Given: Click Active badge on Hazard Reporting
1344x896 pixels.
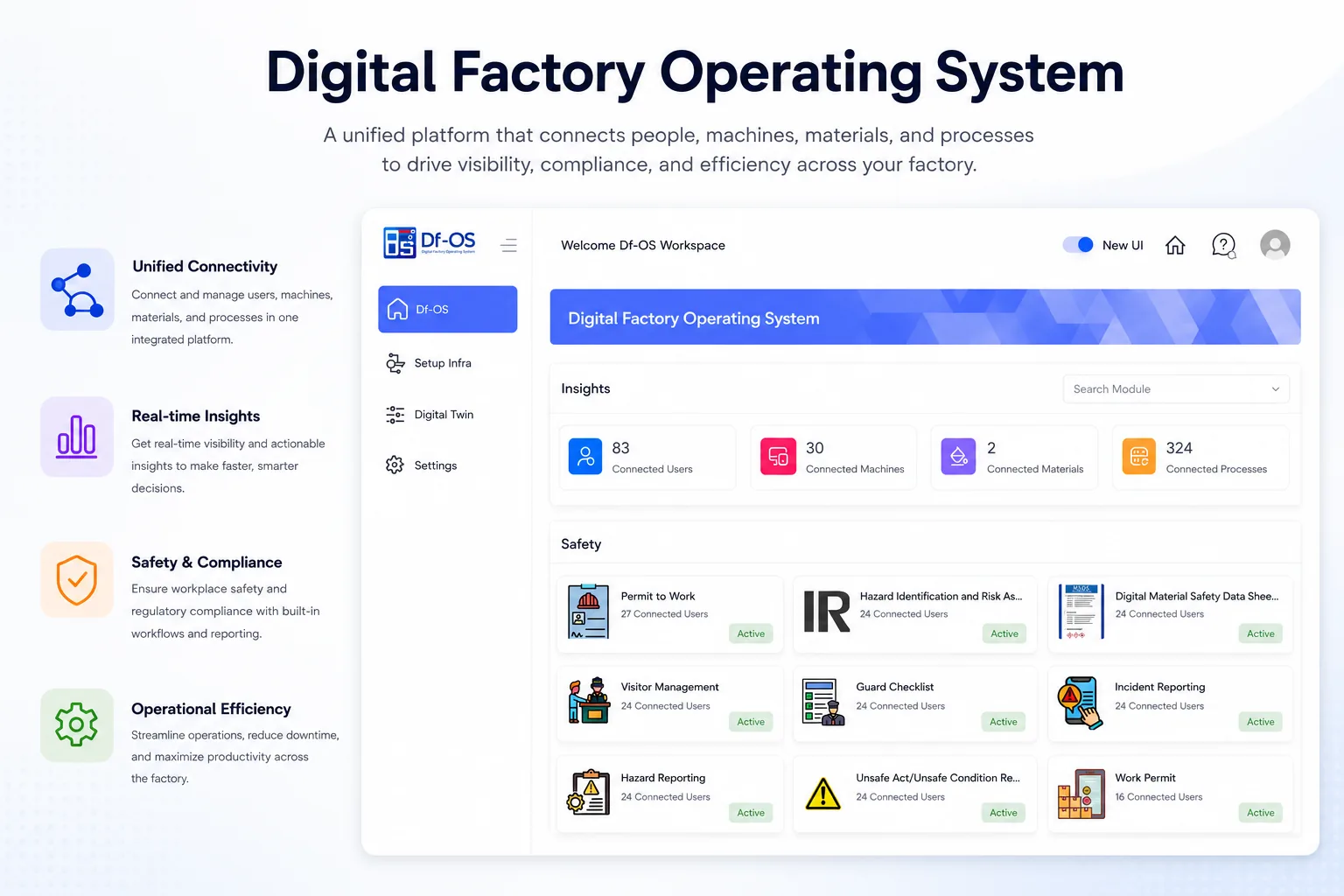Looking at the screenshot, I should (751, 813).
